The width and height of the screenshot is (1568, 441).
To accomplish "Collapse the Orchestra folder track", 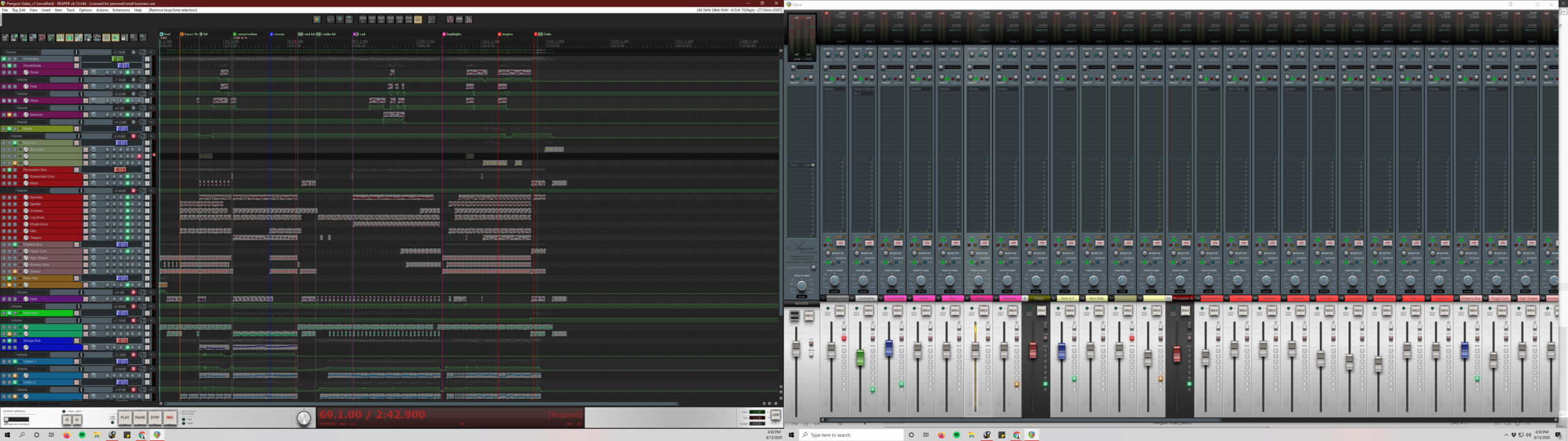I will coord(77,59).
